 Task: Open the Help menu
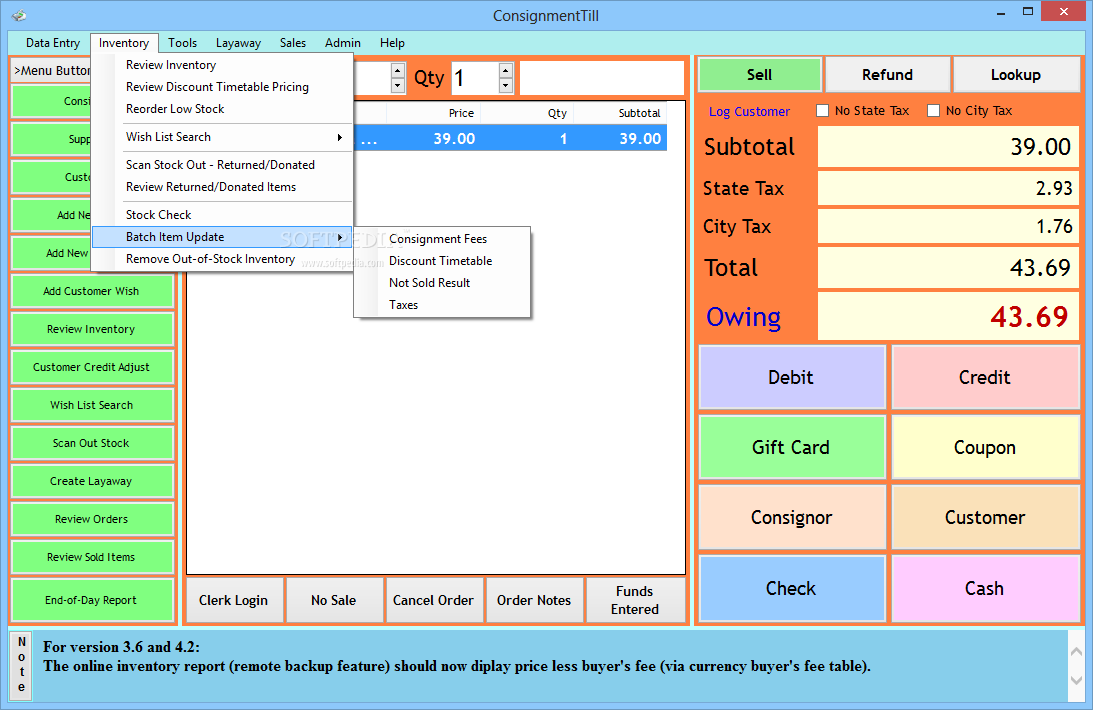[392, 43]
